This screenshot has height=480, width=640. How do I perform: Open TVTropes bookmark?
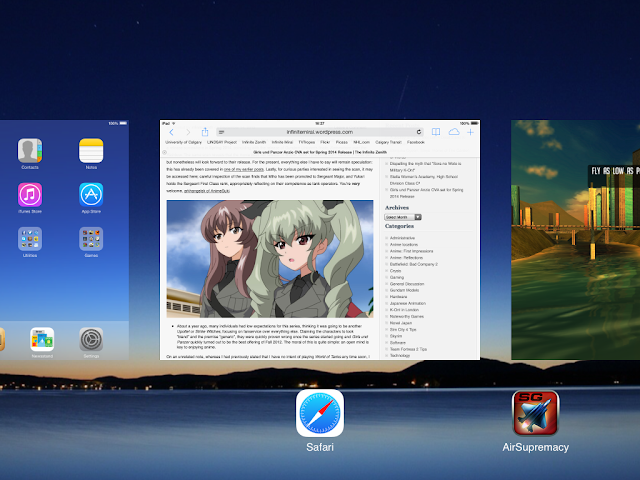[307, 142]
